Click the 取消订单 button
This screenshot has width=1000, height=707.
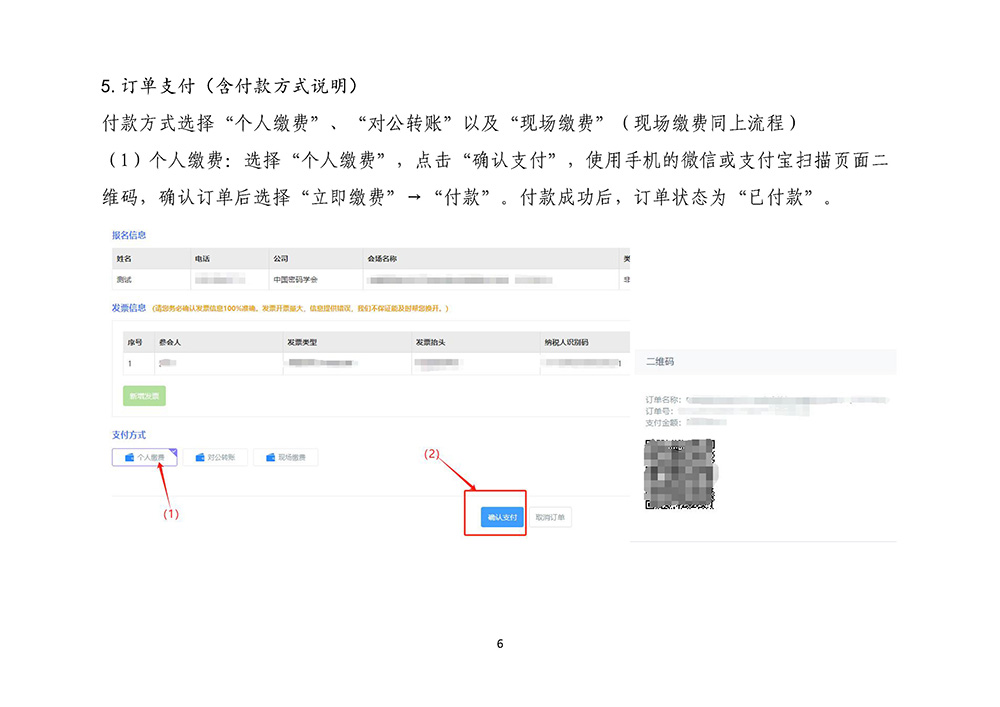(550, 517)
